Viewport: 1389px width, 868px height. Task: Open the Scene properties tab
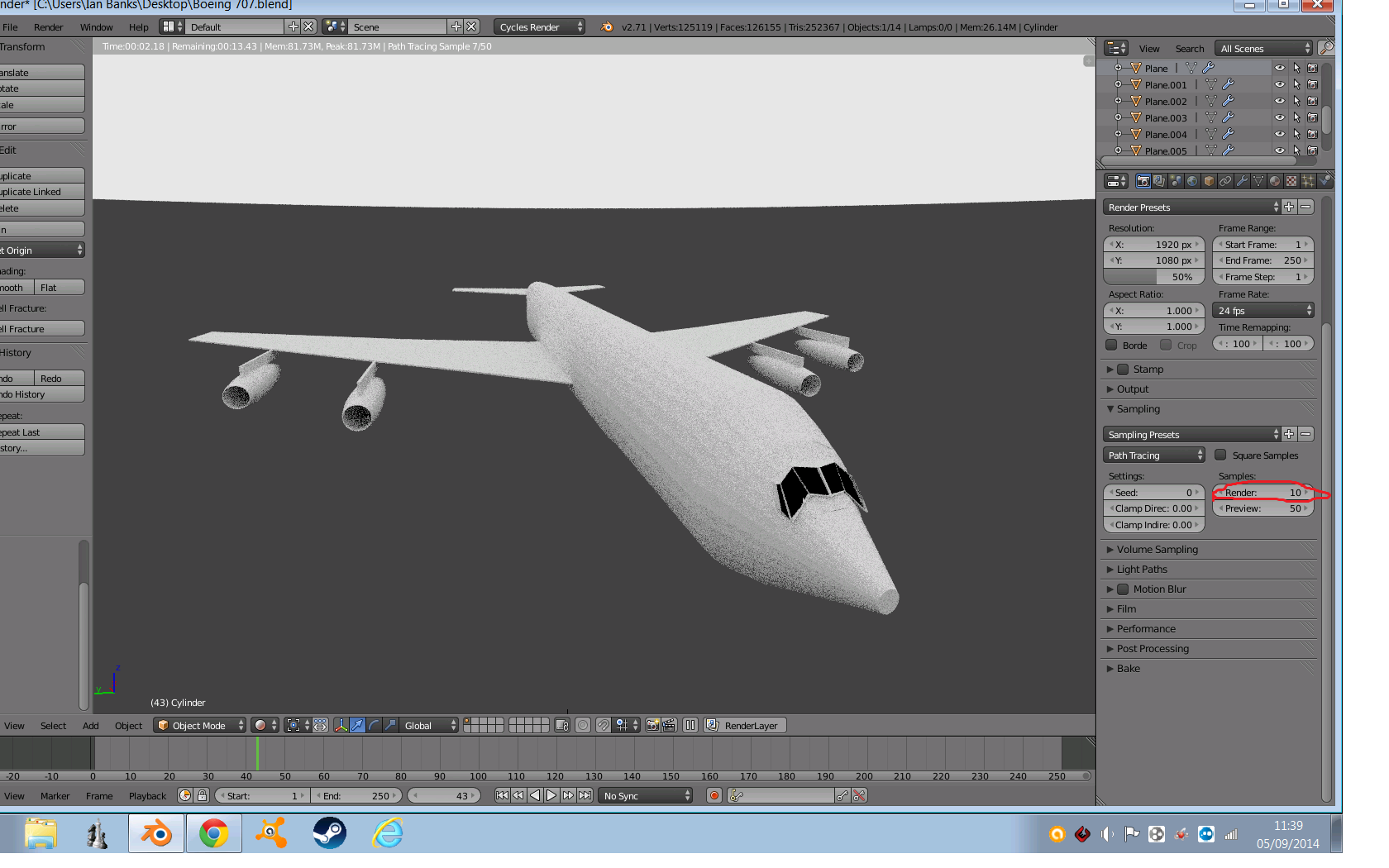click(x=1176, y=181)
